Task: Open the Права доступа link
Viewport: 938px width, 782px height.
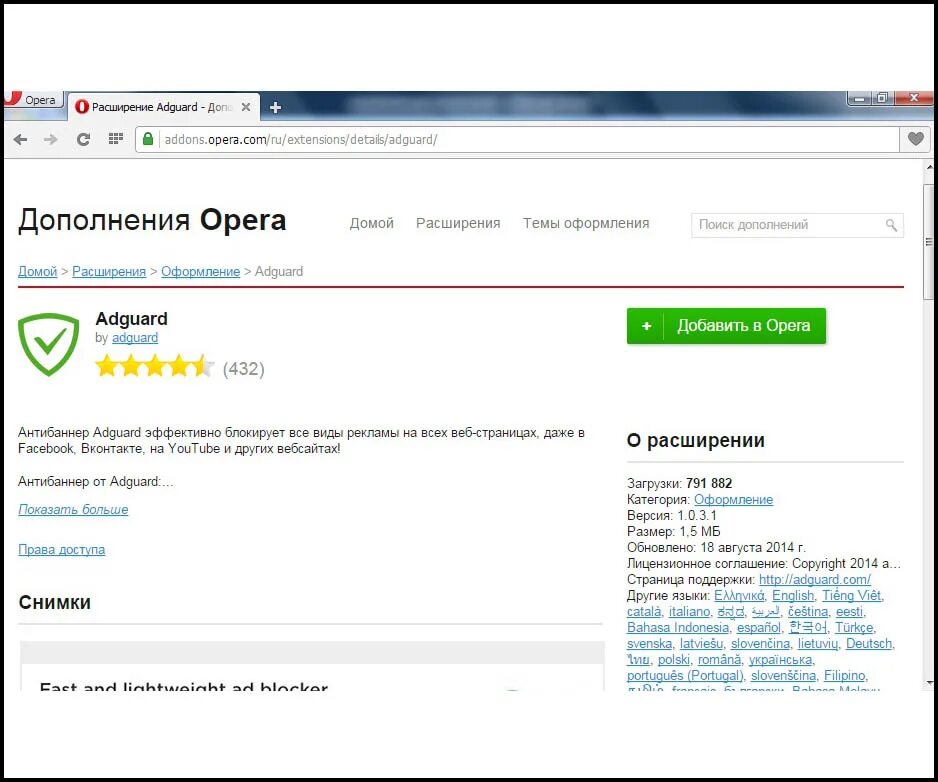Action: (62, 549)
